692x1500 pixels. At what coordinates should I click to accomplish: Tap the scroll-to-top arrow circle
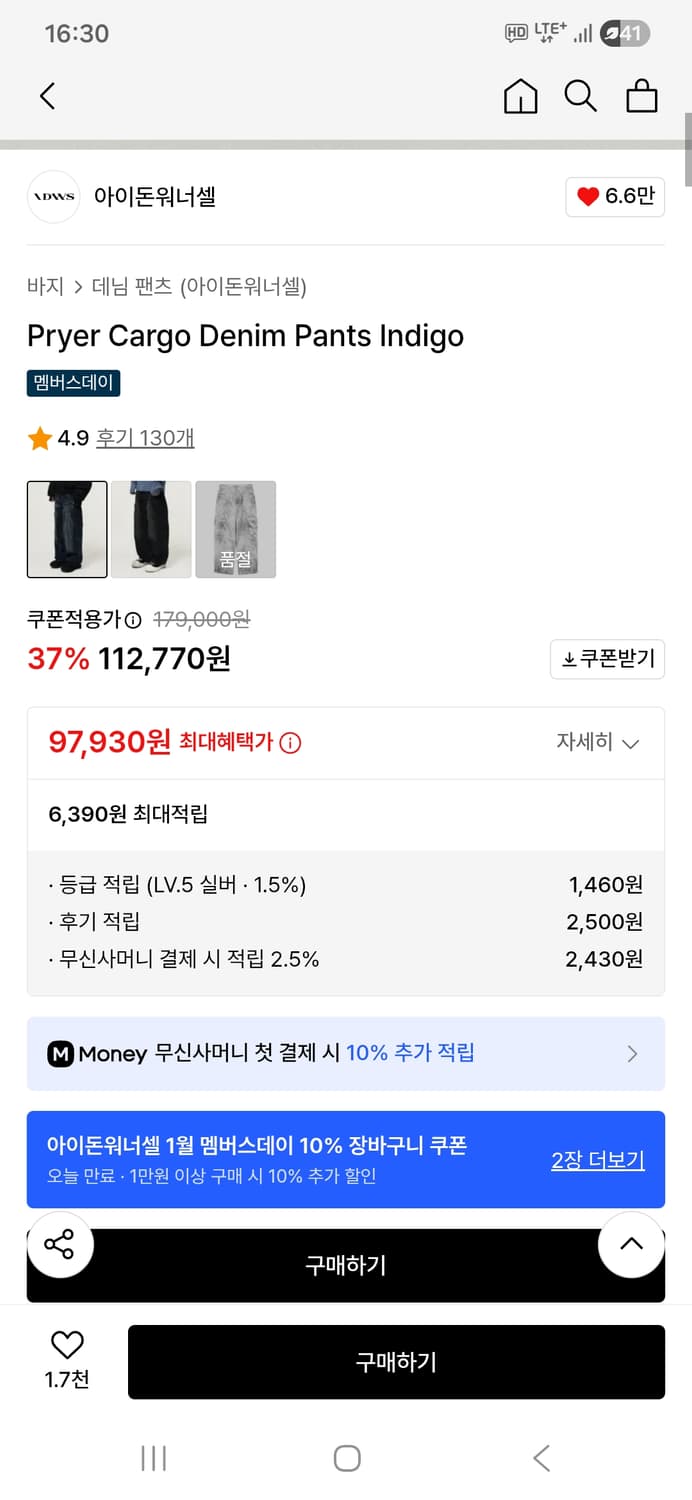630,1243
